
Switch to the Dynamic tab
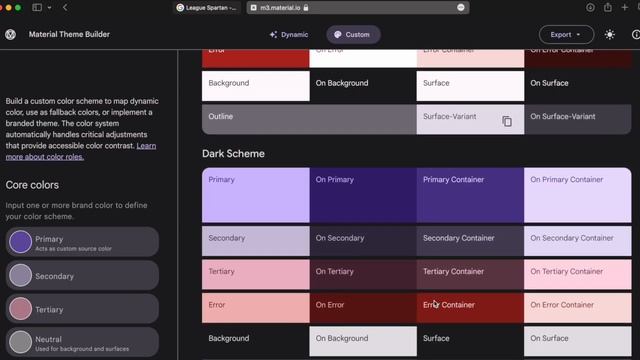289,35
